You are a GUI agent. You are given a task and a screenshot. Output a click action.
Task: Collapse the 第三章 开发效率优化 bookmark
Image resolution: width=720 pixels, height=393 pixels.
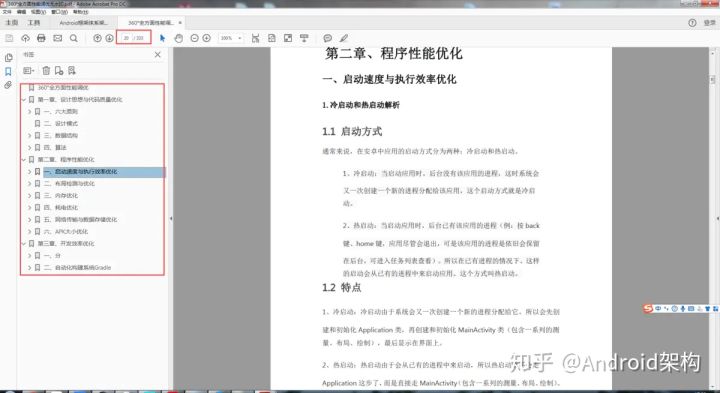tap(24, 243)
